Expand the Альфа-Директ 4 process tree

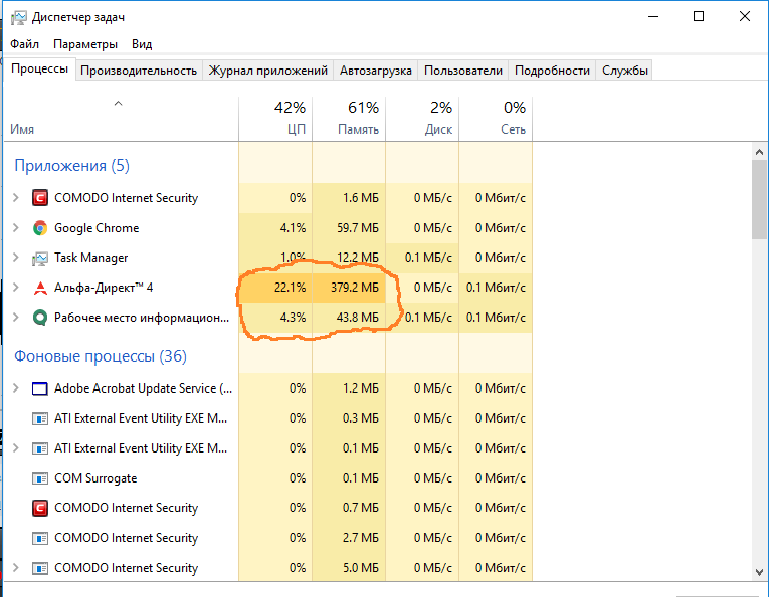(15, 288)
